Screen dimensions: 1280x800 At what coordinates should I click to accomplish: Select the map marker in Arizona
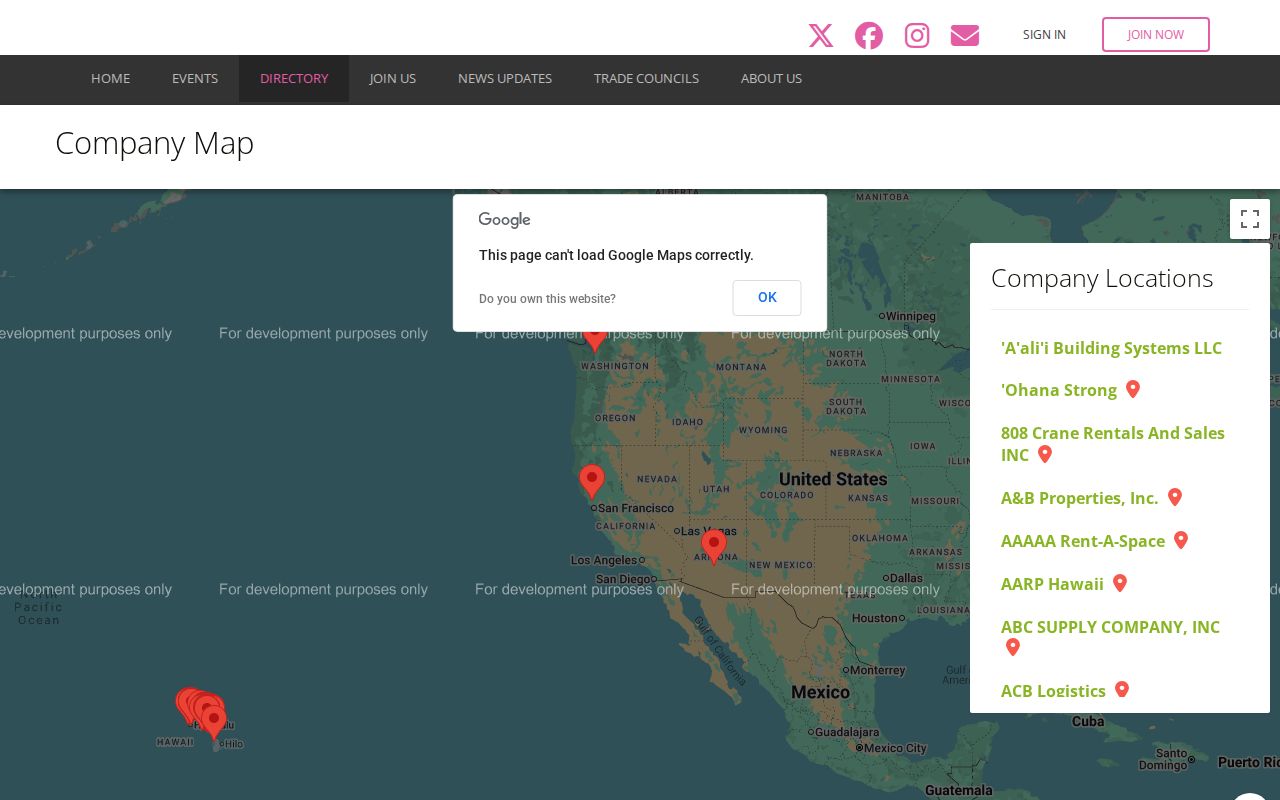pos(713,546)
